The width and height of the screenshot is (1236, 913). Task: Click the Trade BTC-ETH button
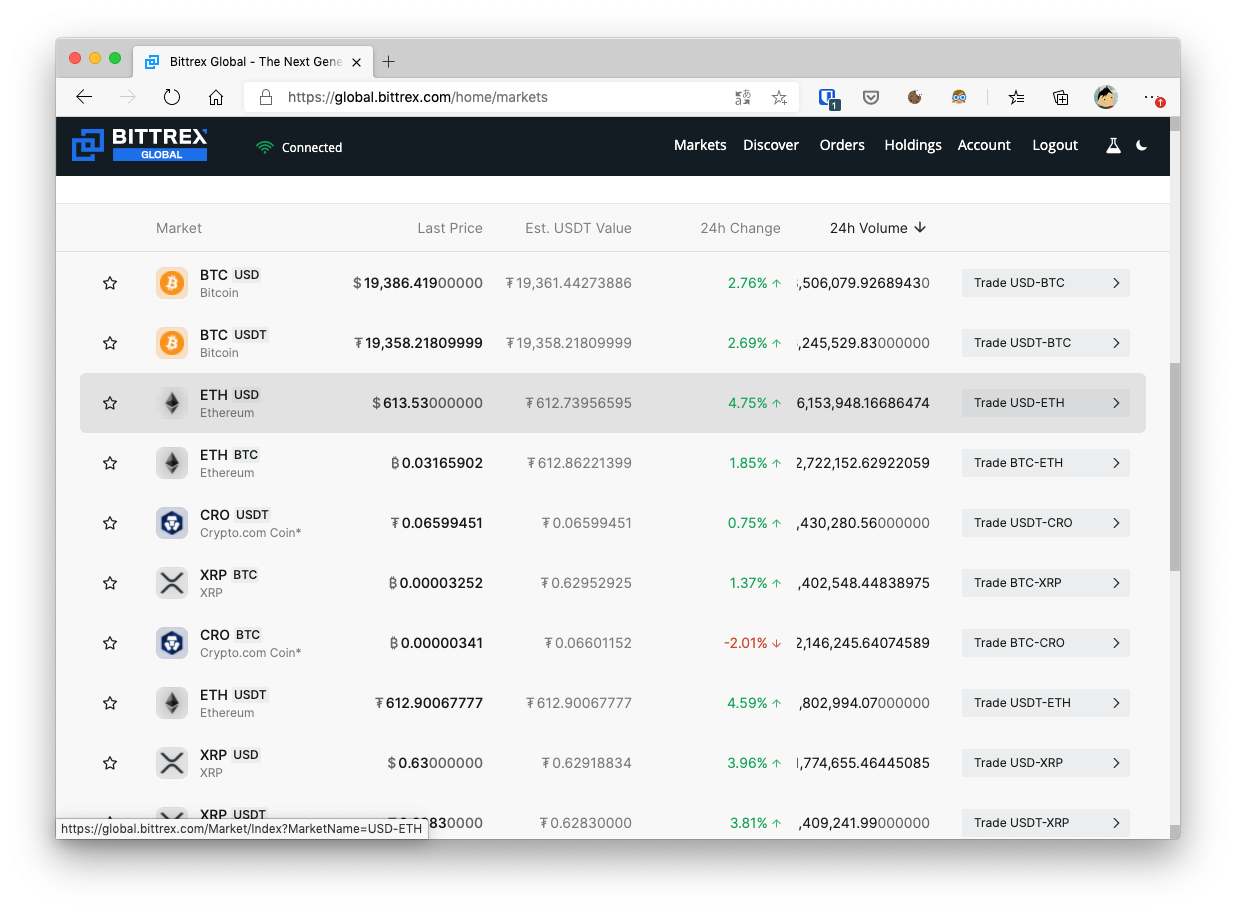pos(1046,463)
